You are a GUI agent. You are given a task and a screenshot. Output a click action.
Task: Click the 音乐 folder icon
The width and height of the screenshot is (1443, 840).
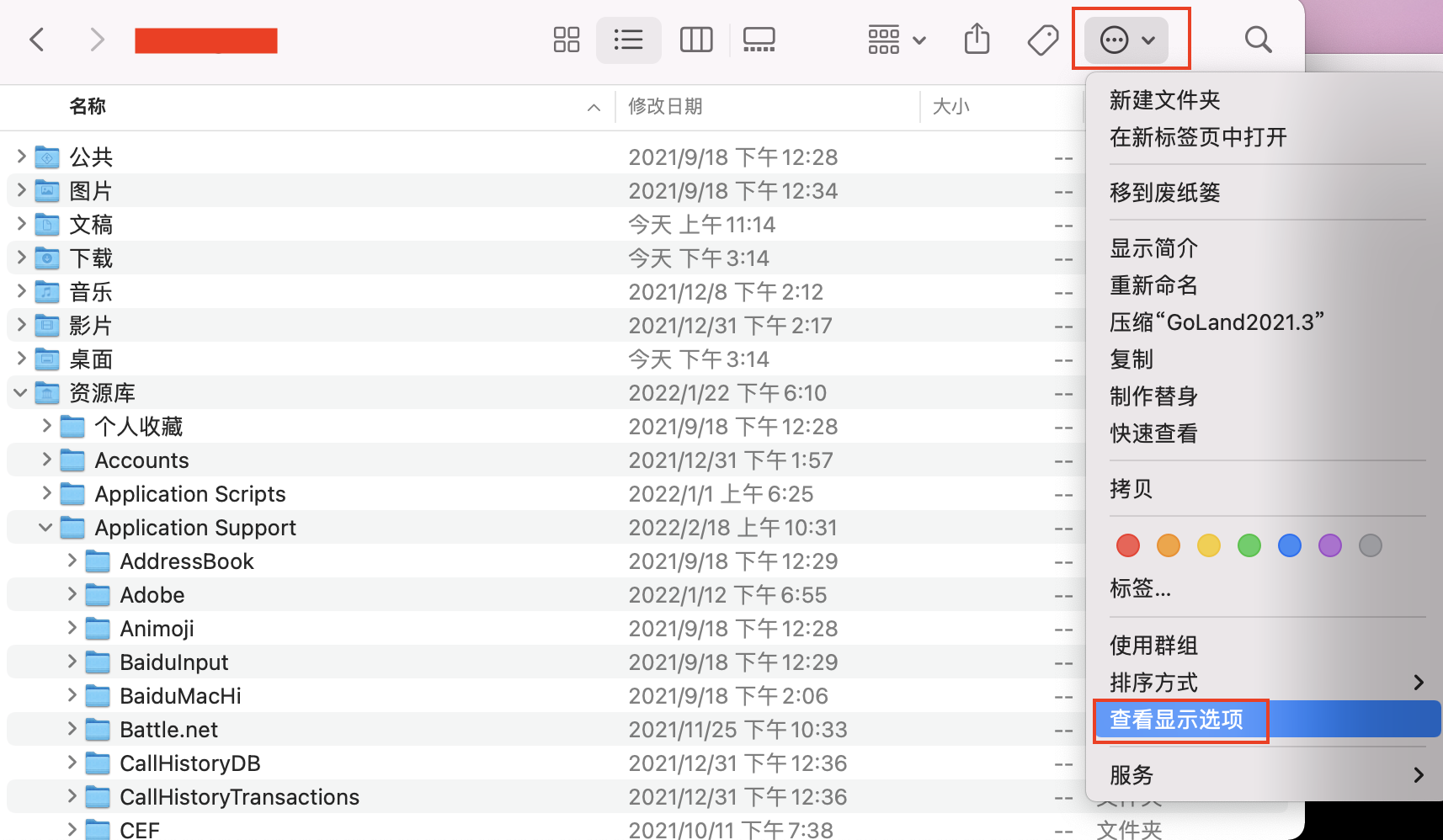click(x=47, y=292)
